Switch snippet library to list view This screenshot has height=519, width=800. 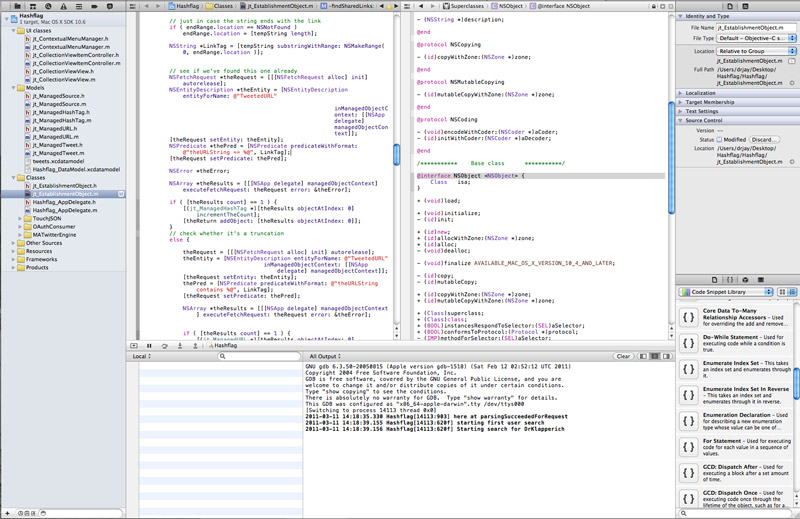point(792,292)
